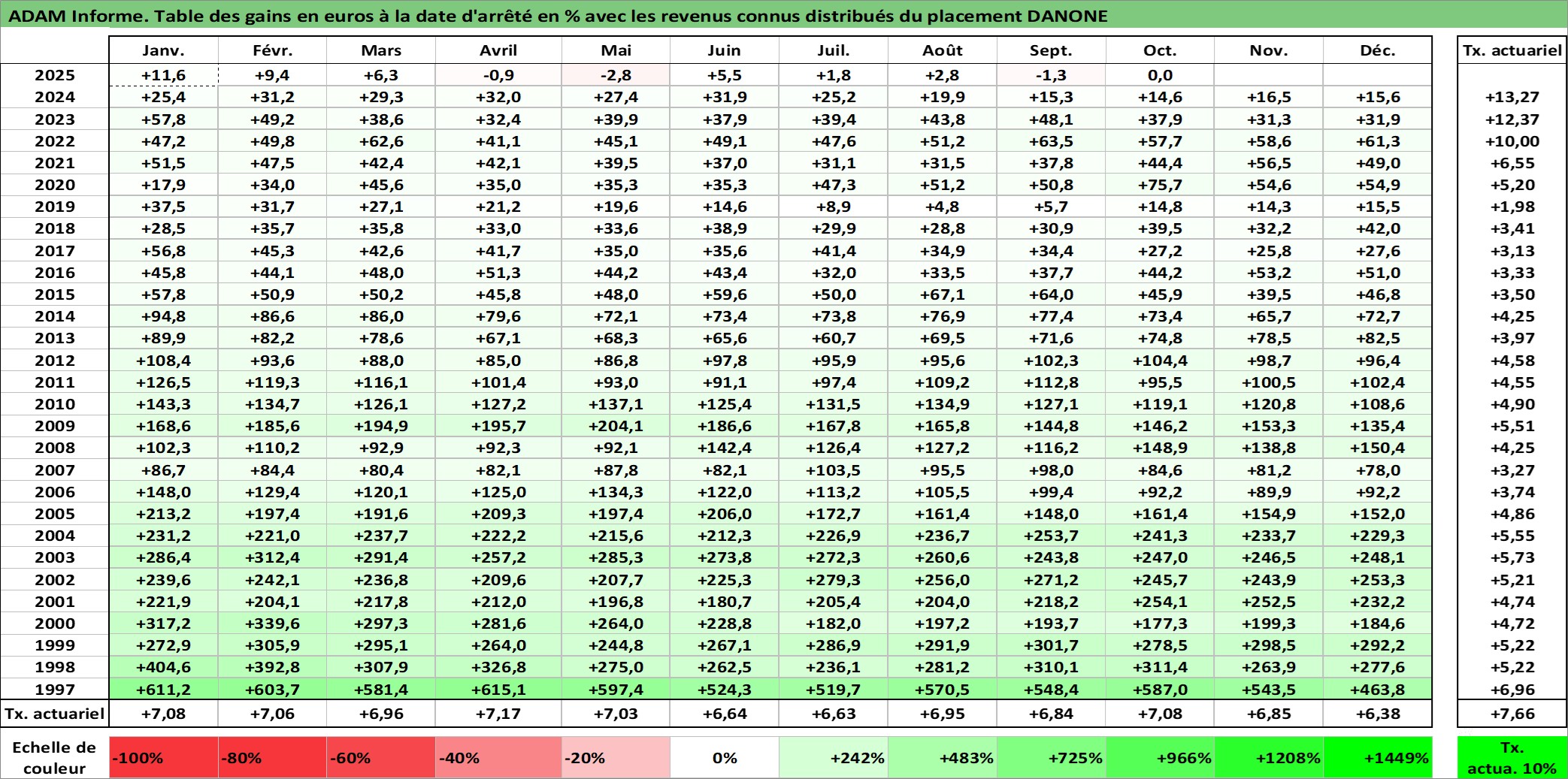Select the -0,9 cell for Avril 2025

[498, 75]
